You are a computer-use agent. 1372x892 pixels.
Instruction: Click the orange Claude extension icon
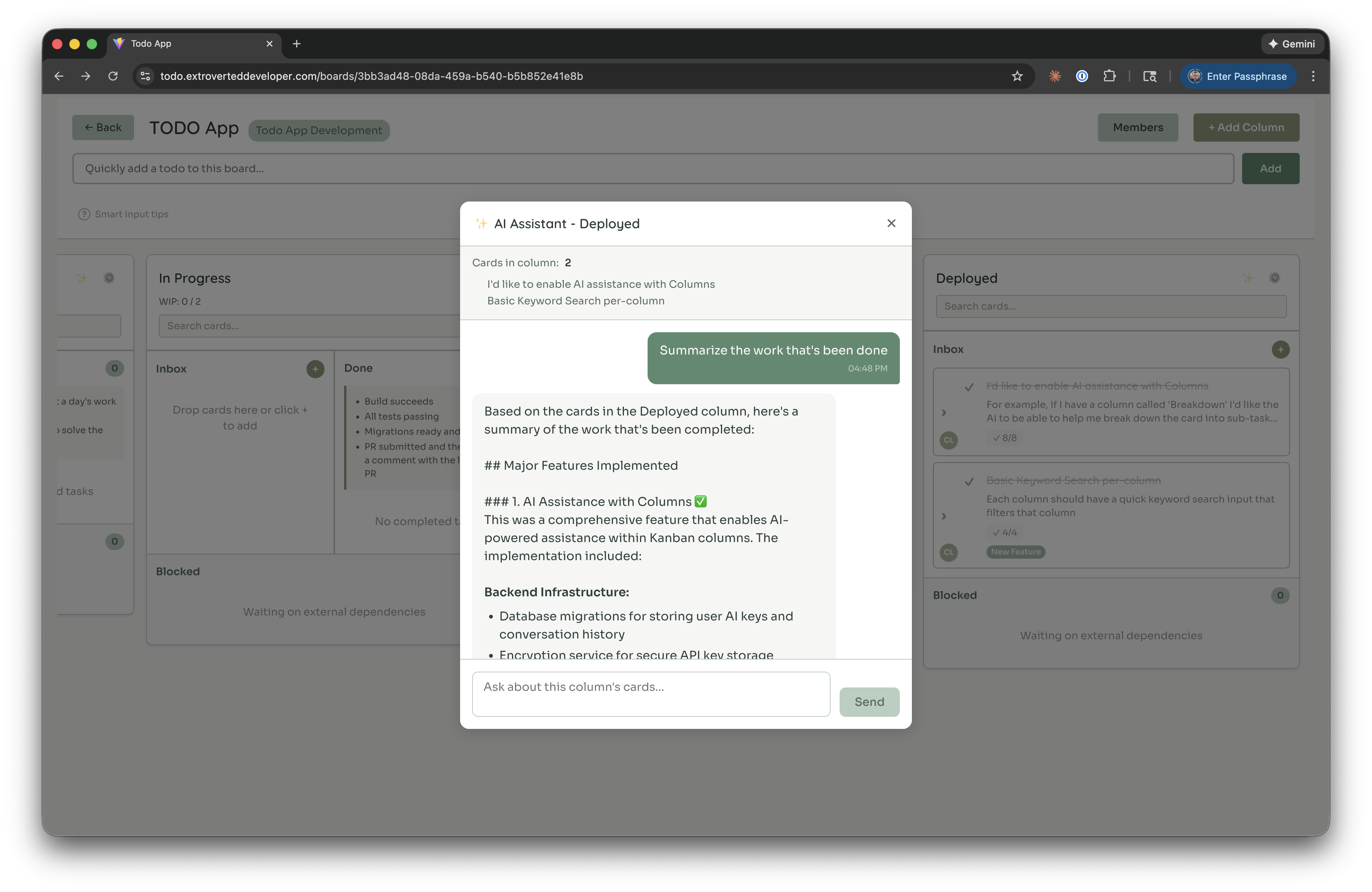[1054, 76]
